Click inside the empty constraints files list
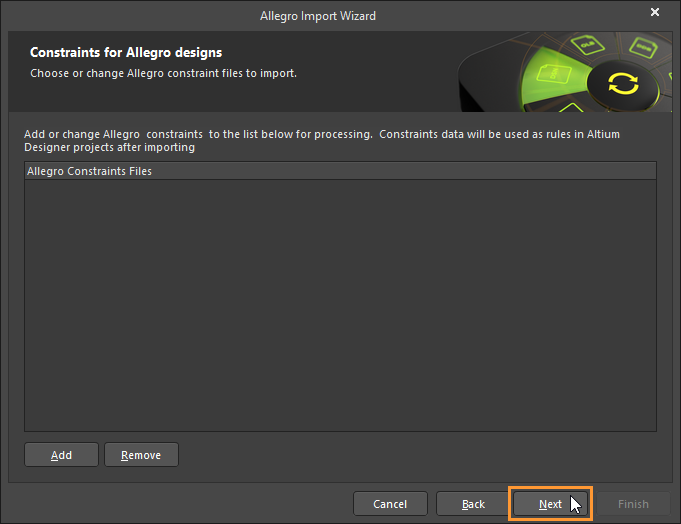Viewport: 681px width, 524px height. (x=340, y=305)
